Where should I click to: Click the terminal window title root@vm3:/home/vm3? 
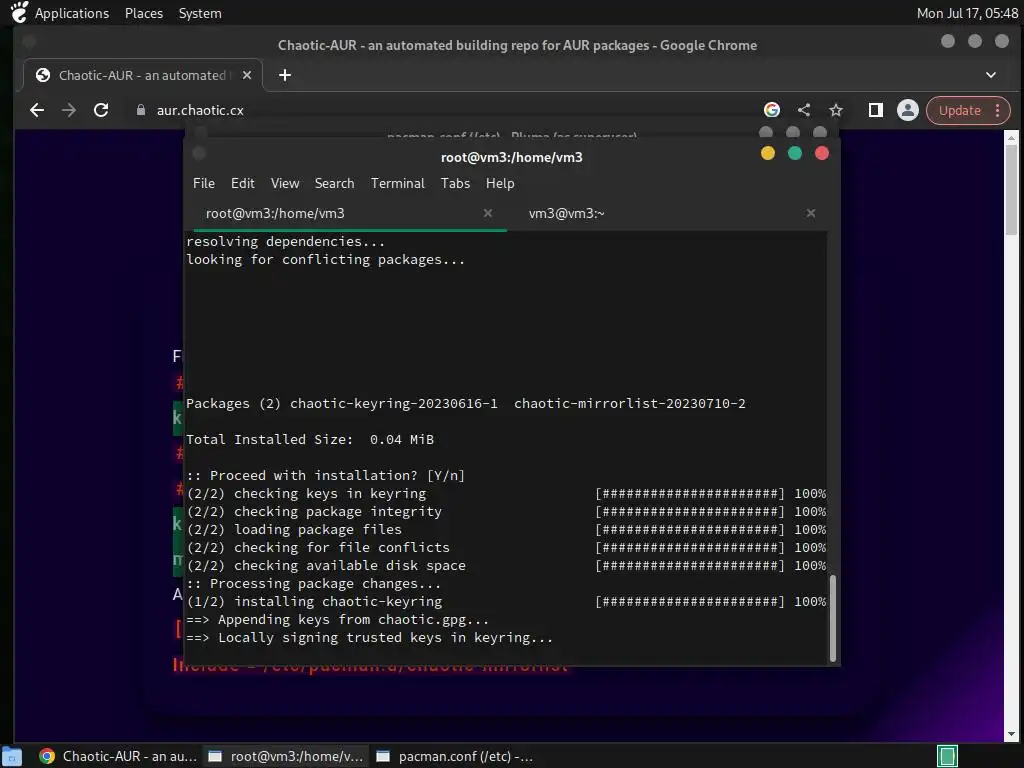[511, 157]
